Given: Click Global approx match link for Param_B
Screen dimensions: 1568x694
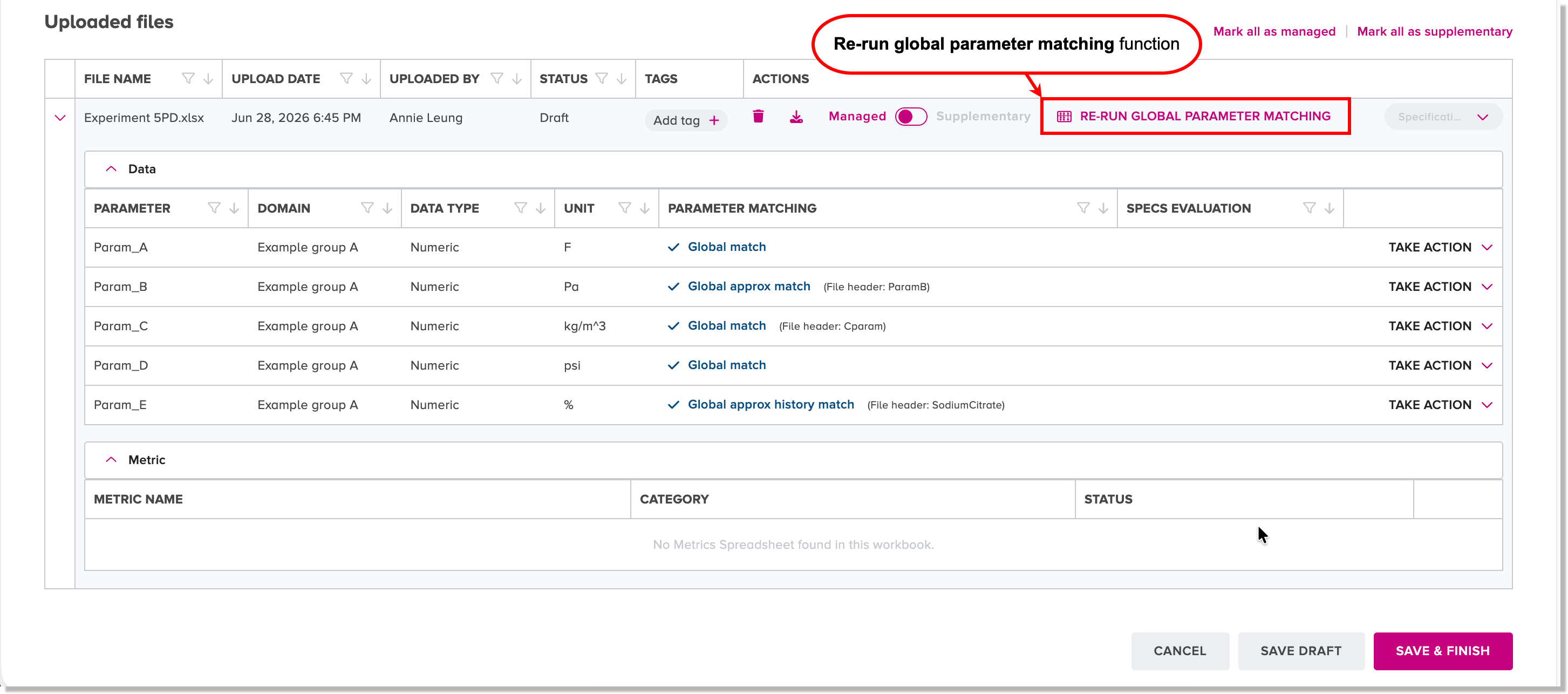Looking at the screenshot, I should [x=749, y=286].
